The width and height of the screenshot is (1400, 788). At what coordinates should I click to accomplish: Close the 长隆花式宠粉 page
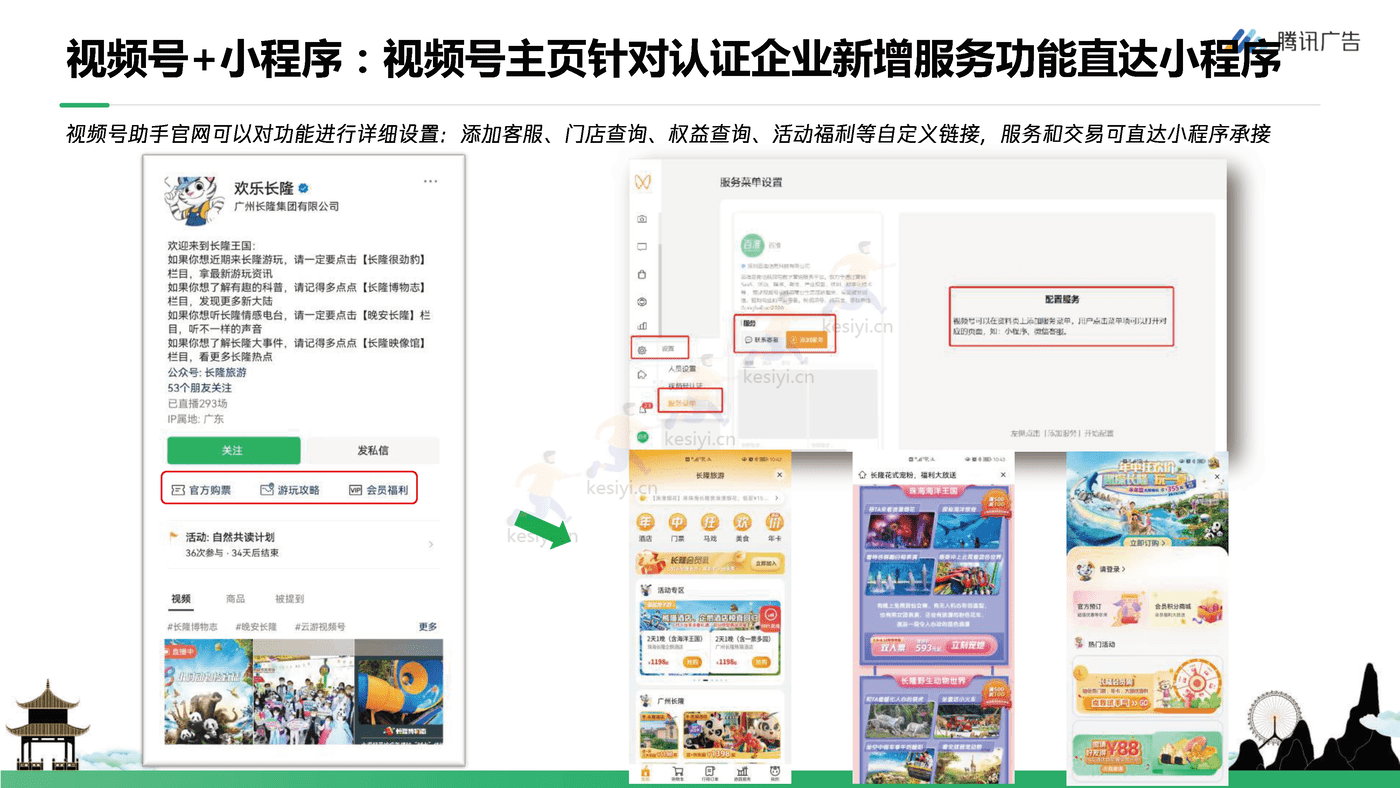click(x=1004, y=475)
